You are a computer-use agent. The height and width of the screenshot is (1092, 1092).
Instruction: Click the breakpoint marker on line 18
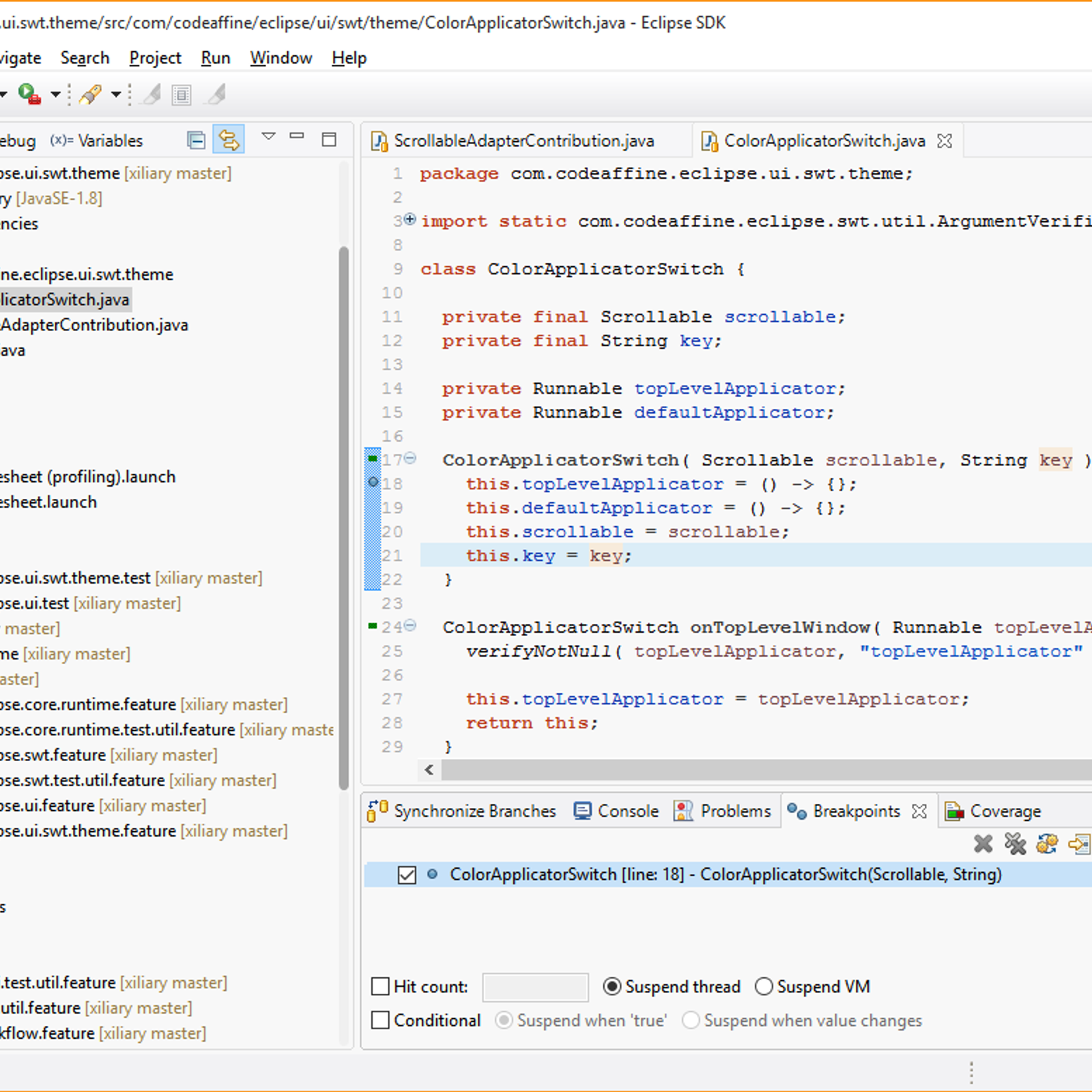pos(373,482)
